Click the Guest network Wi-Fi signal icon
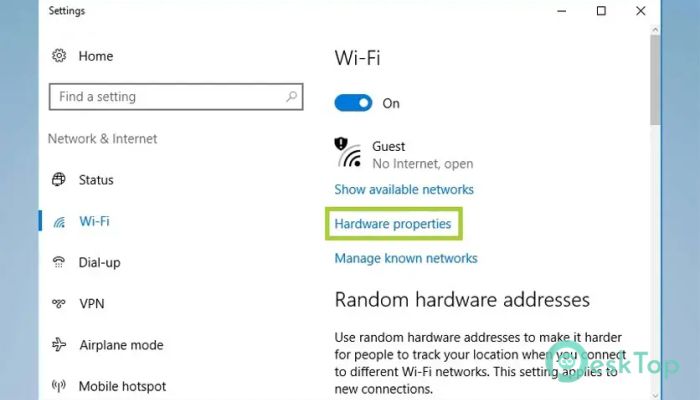The width and height of the screenshot is (700, 400). [x=348, y=154]
